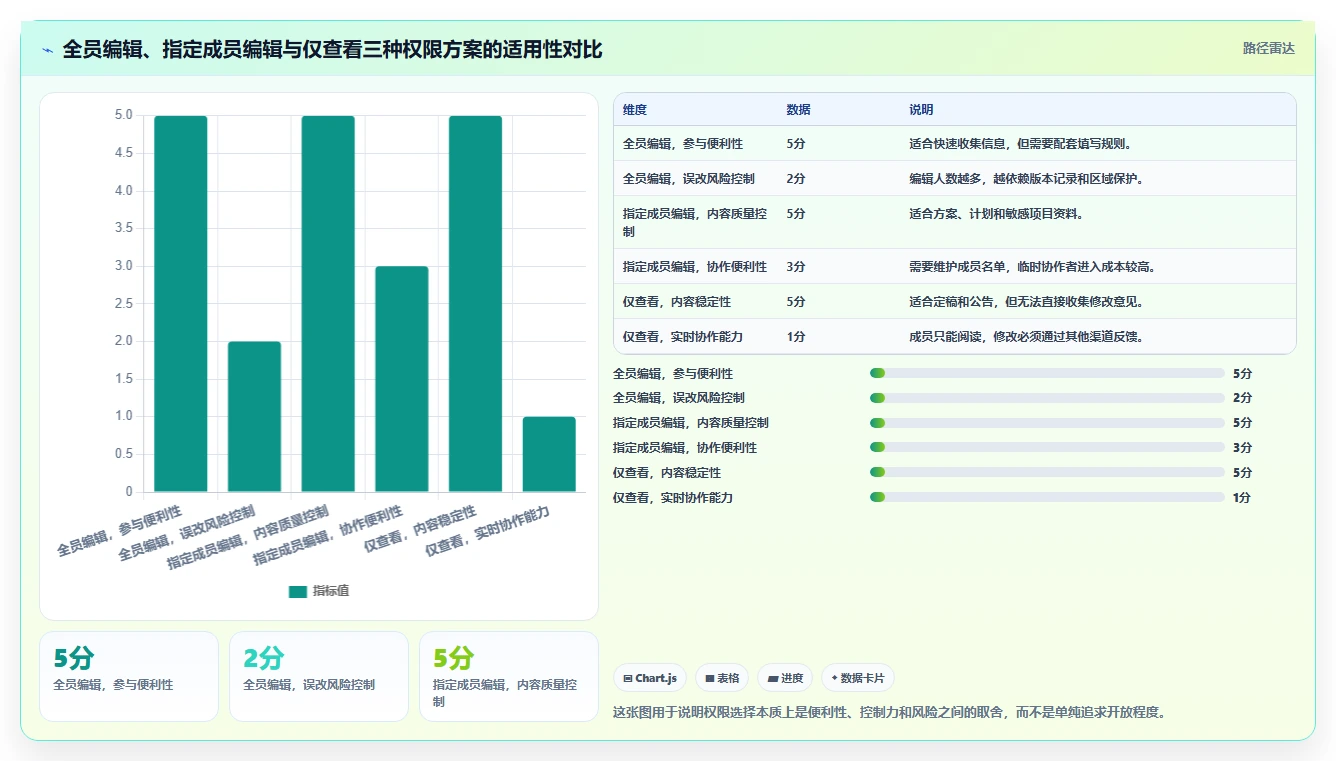Screen dimensions: 1336x761
Task: Click the 数据卡片 chip
Action: coord(858,678)
